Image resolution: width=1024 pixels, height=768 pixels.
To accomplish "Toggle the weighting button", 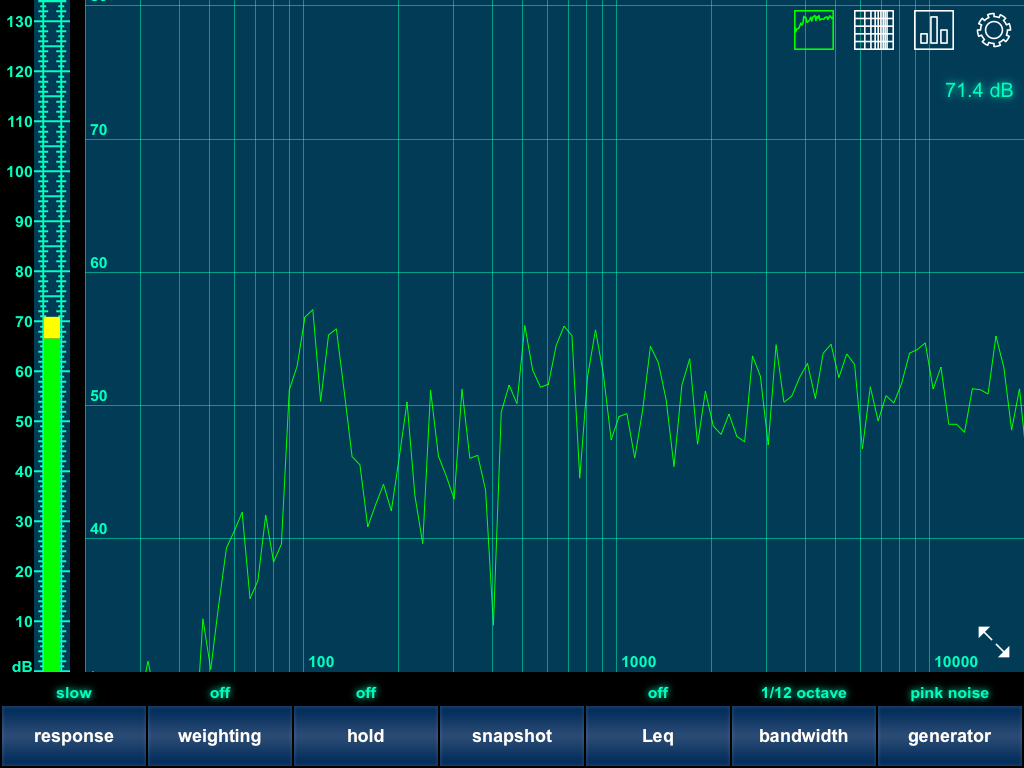I will click(x=219, y=736).
